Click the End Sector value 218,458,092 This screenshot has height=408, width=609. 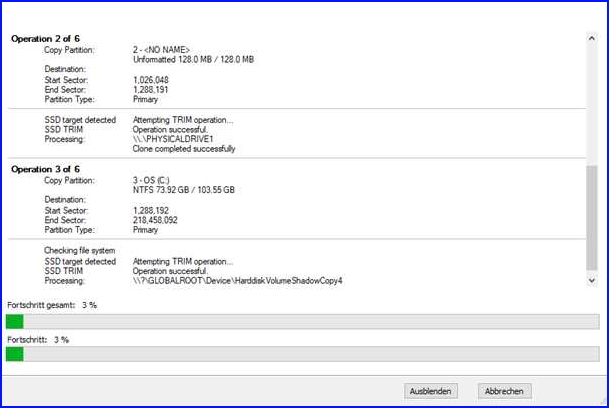coord(155,219)
